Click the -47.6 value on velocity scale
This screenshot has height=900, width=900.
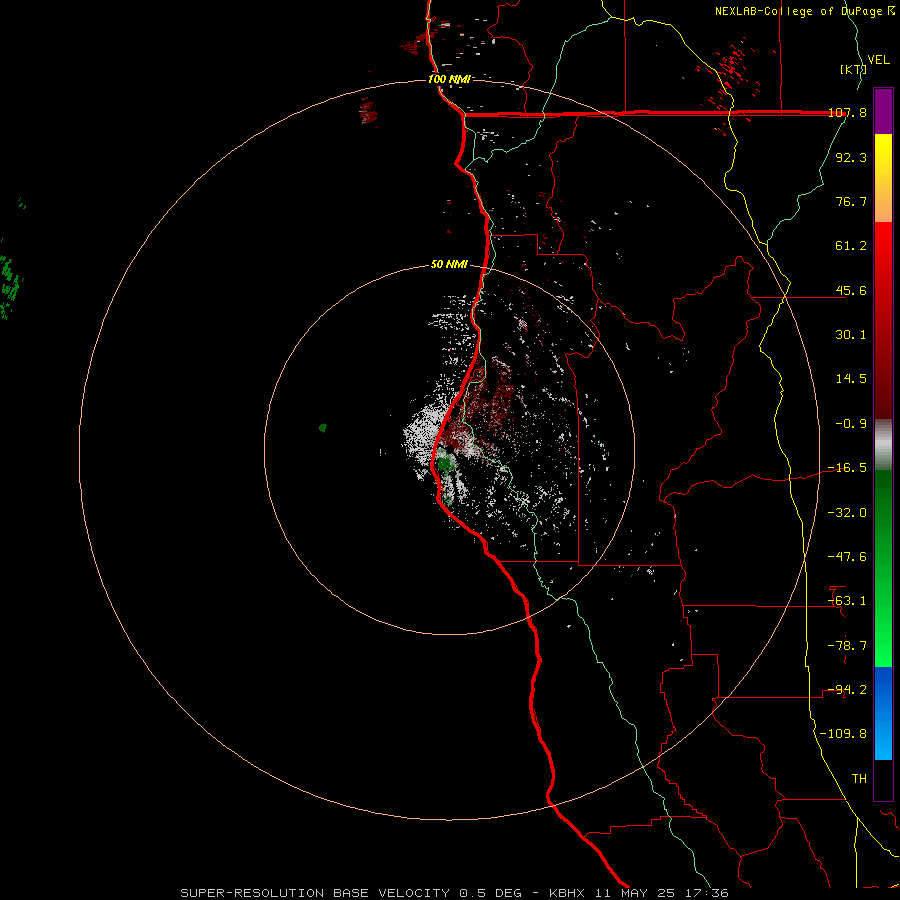pyautogui.click(x=847, y=557)
